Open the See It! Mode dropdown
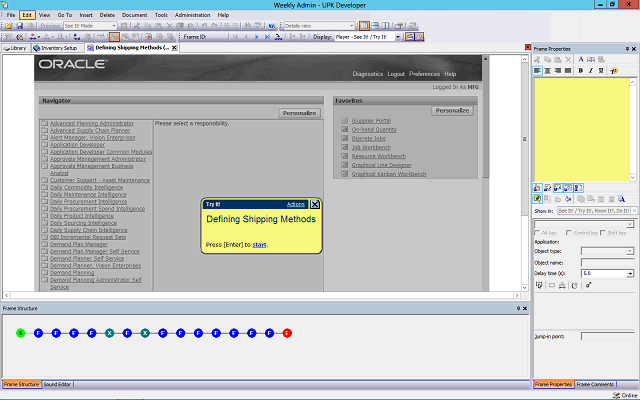The image size is (640, 400). (x=90, y=26)
